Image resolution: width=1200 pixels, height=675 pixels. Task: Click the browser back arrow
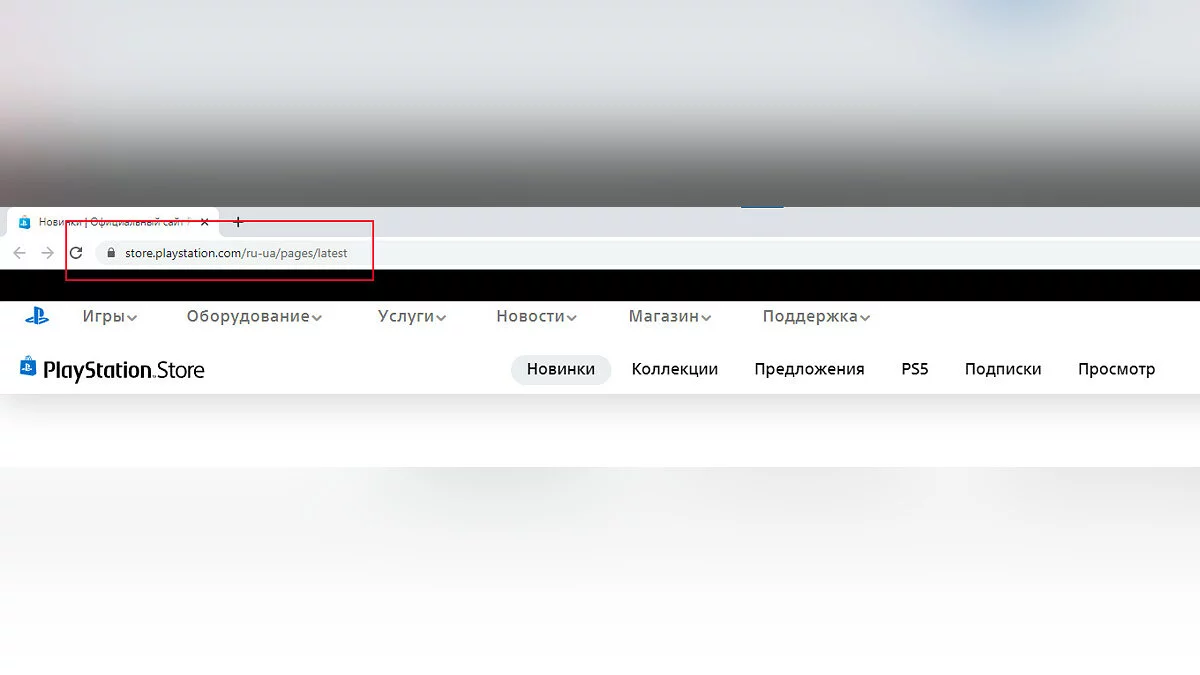pyautogui.click(x=19, y=253)
